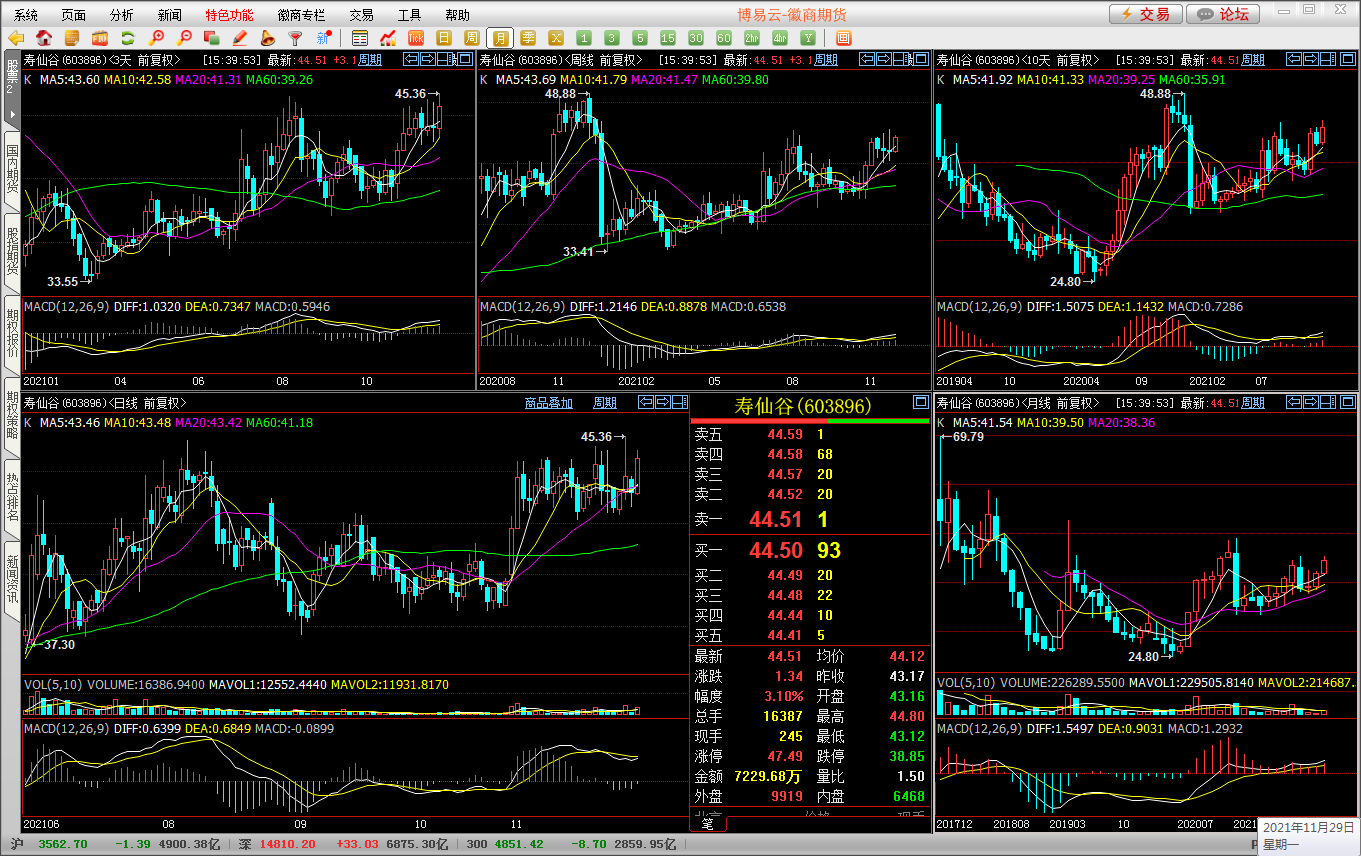Select the 股指期货 side tab
Screen dimensions: 1361x856
click(12, 251)
